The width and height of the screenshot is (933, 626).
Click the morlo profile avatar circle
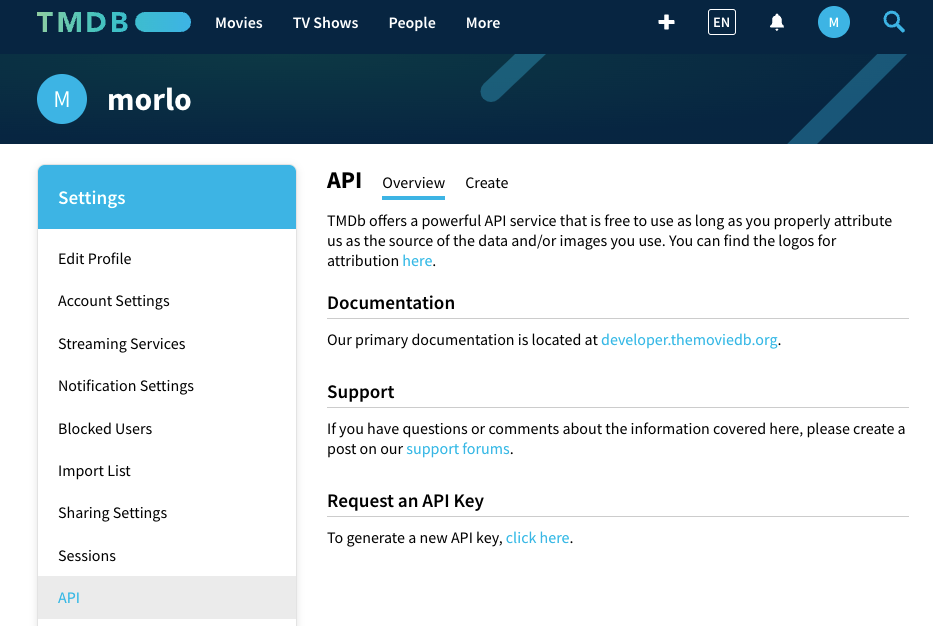coord(61,99)
